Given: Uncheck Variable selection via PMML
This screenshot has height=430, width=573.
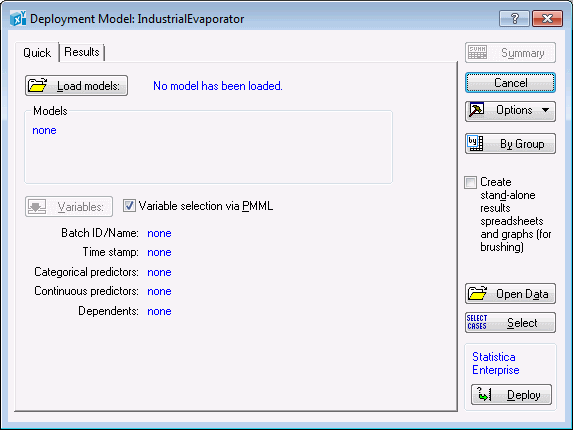Looking at the screenshot, I should coord(129,206).
